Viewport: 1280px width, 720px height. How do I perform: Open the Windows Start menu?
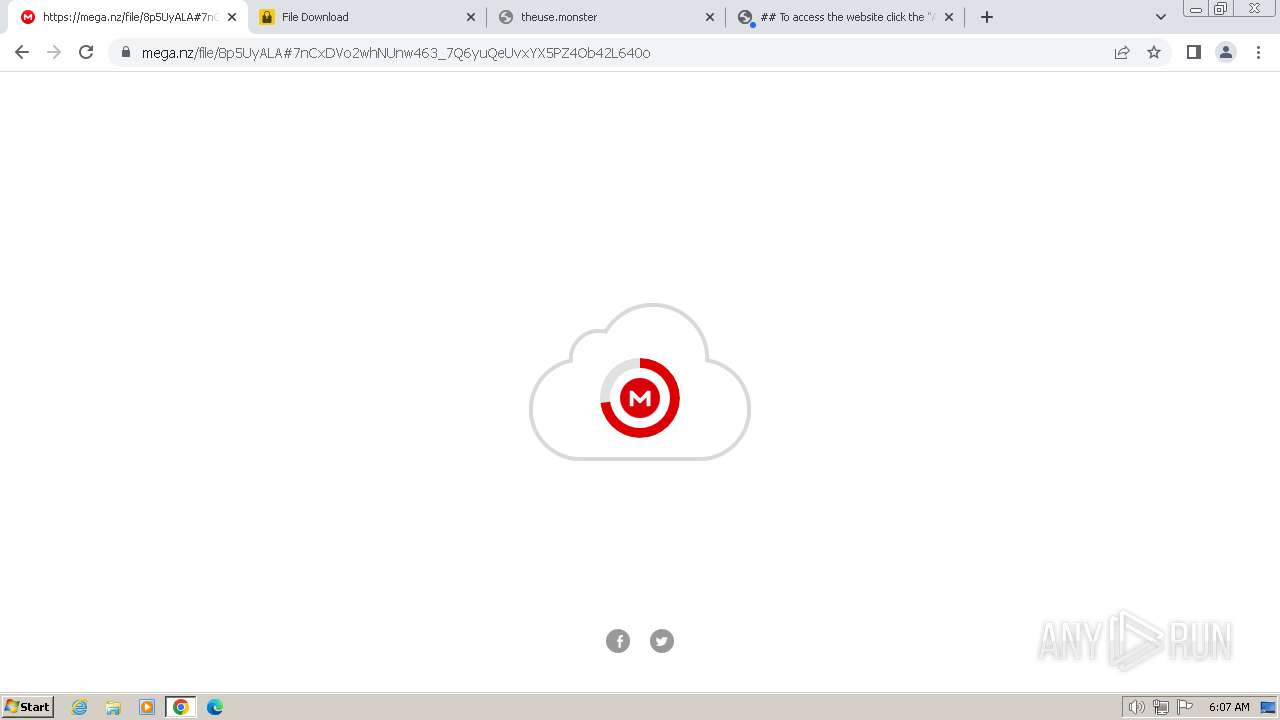pyautogui.click(x=28, y=706)
